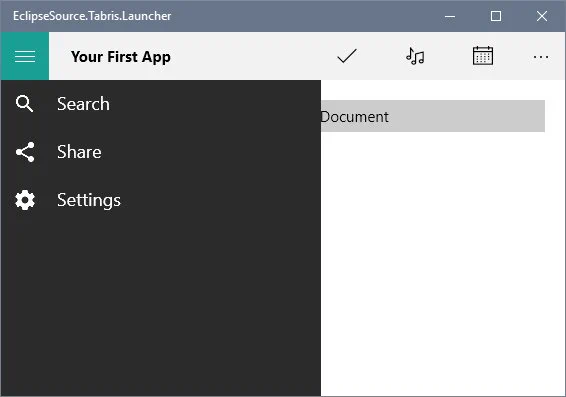Maximize the launcher window
This screenshot has width=566, height=397.
click(x=496, y=16)
